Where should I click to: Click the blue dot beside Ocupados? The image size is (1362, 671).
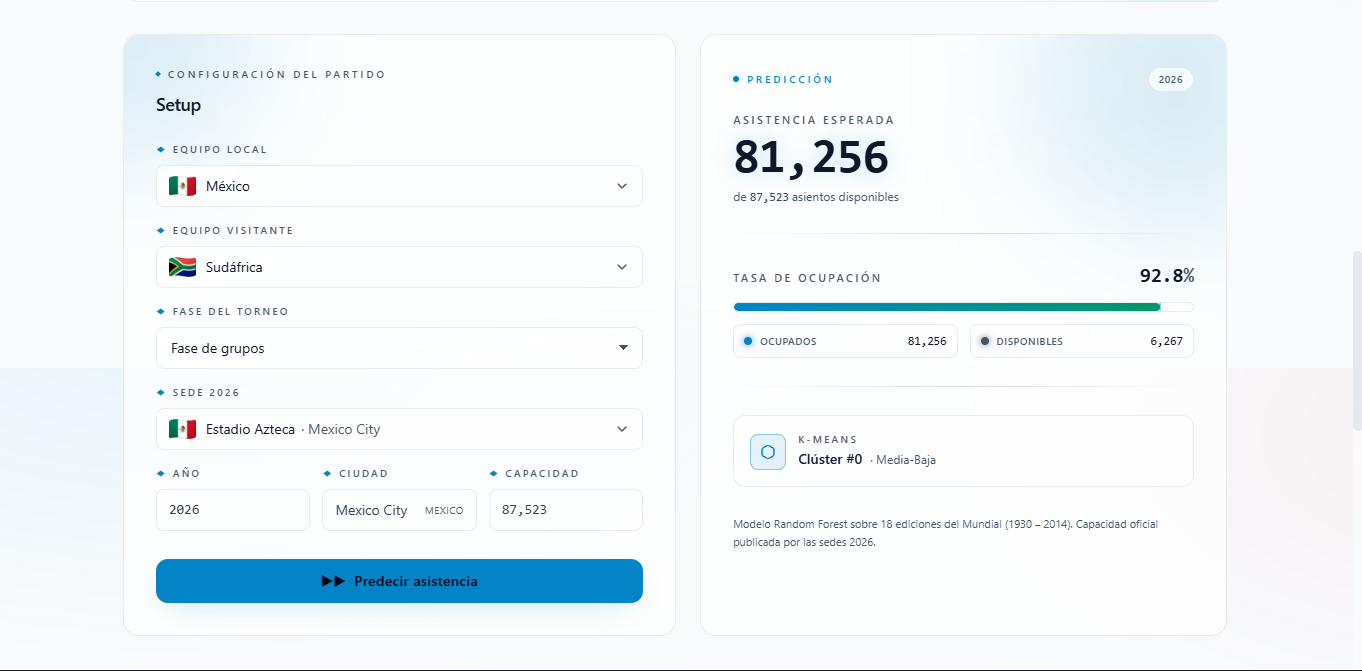(x=748, y=341)
